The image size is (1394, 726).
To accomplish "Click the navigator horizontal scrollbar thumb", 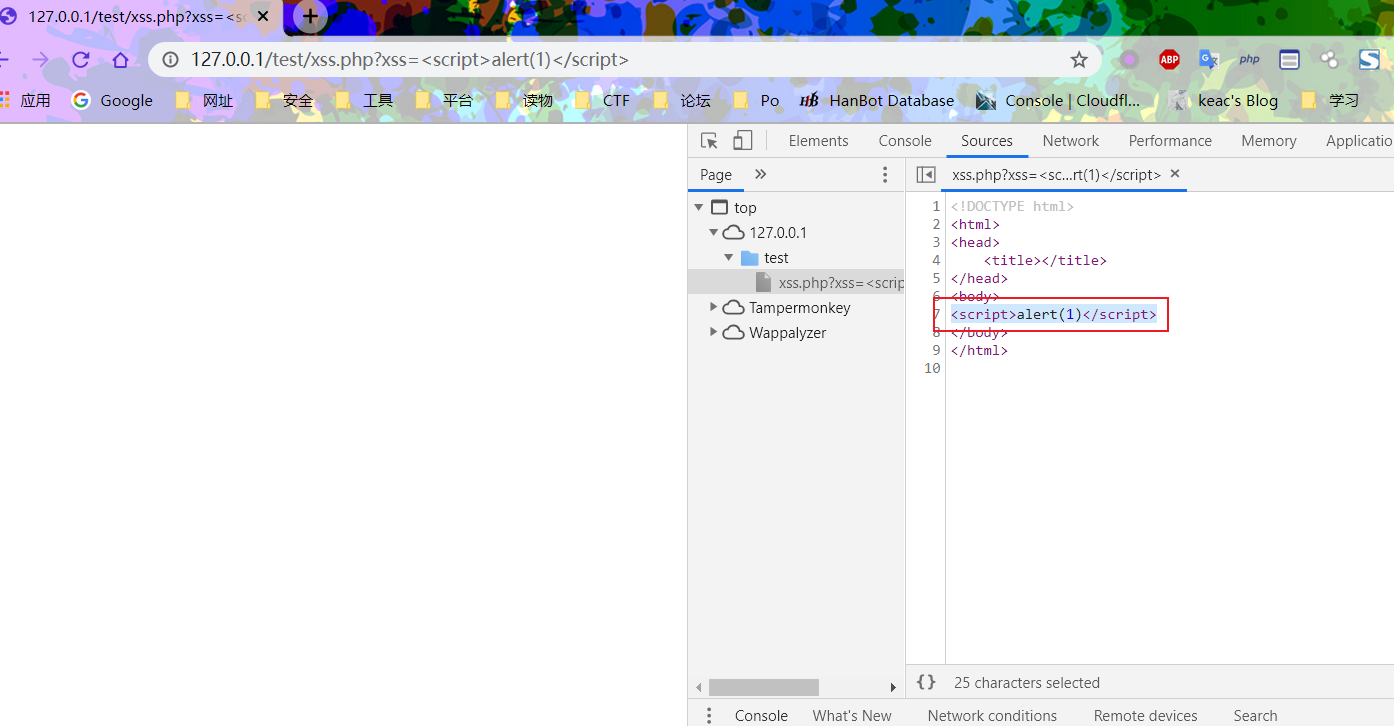I will coord(763,688).
